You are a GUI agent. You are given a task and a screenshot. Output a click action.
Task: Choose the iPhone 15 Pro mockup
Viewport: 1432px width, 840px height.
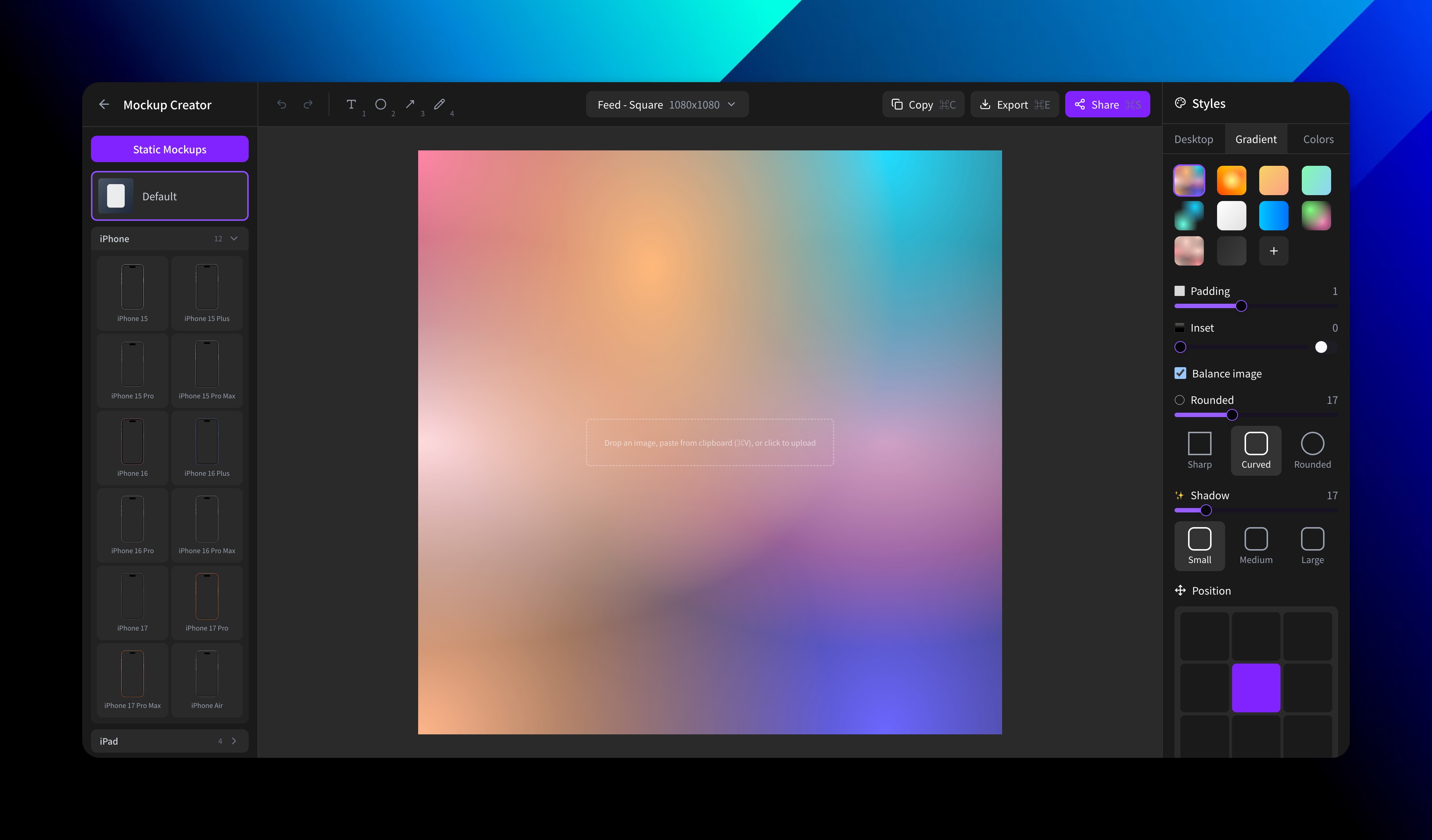[x=132, y=370]
